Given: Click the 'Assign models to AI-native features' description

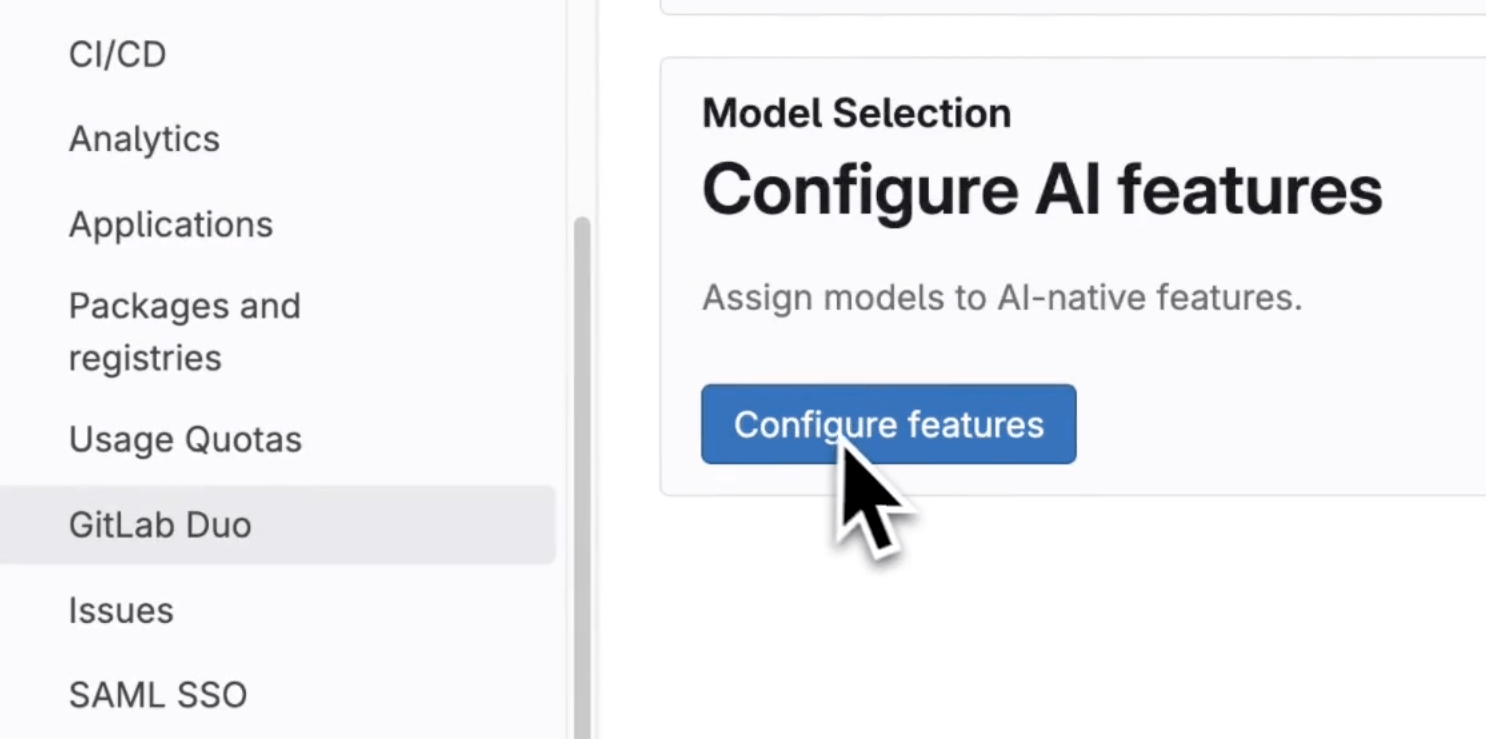Looking at the screenshot, I should (1001, 297).
